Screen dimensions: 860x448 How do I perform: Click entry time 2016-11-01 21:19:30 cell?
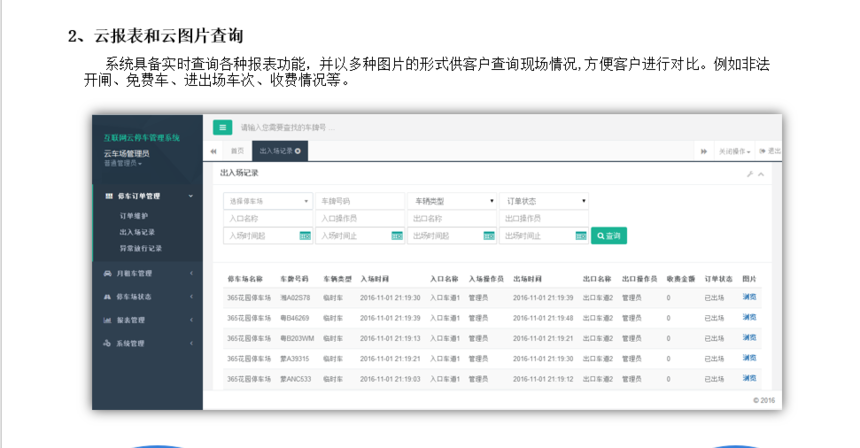(x=390, y=298)
